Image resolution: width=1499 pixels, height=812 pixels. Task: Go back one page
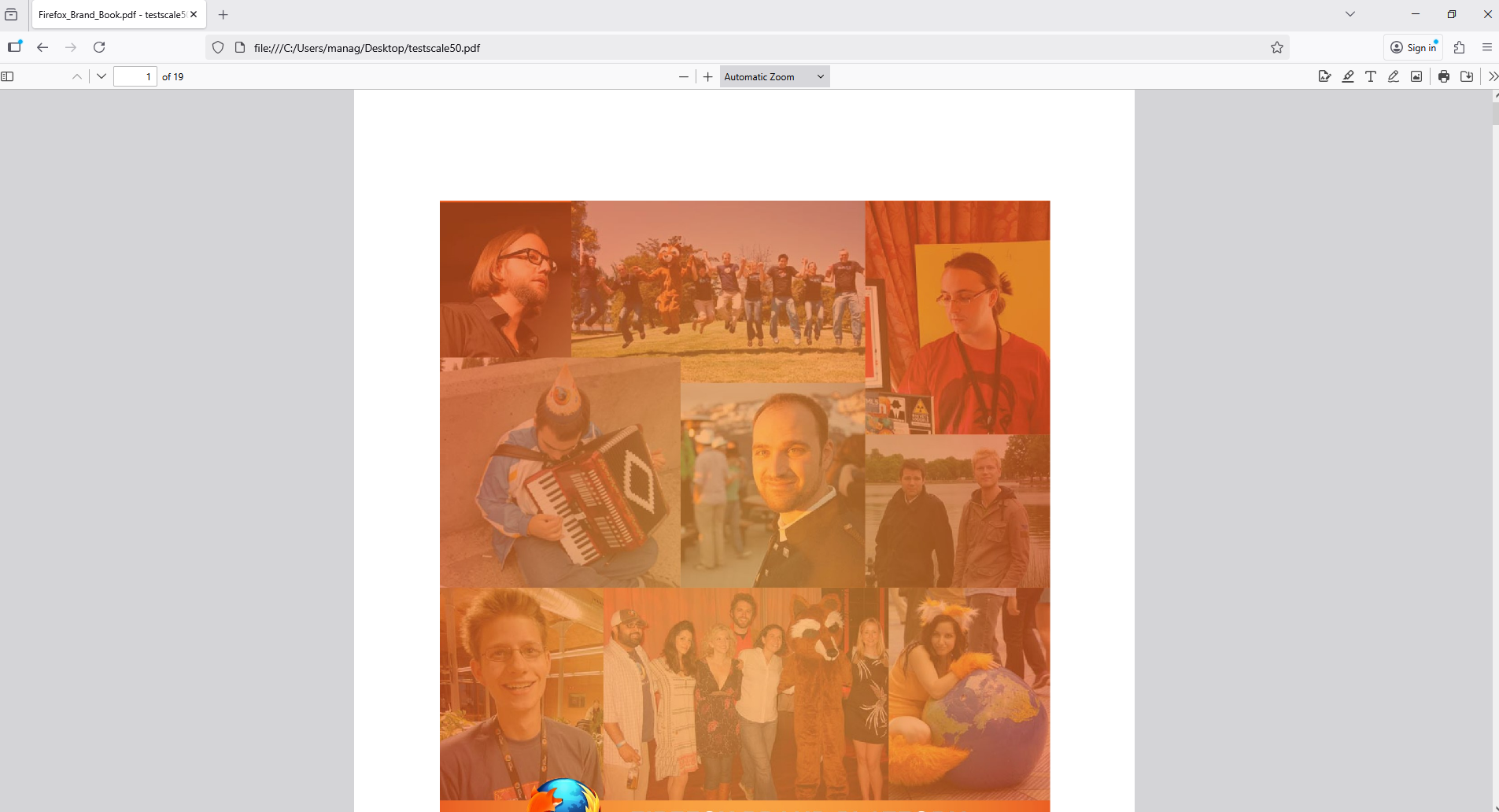(x=42, y=47)
